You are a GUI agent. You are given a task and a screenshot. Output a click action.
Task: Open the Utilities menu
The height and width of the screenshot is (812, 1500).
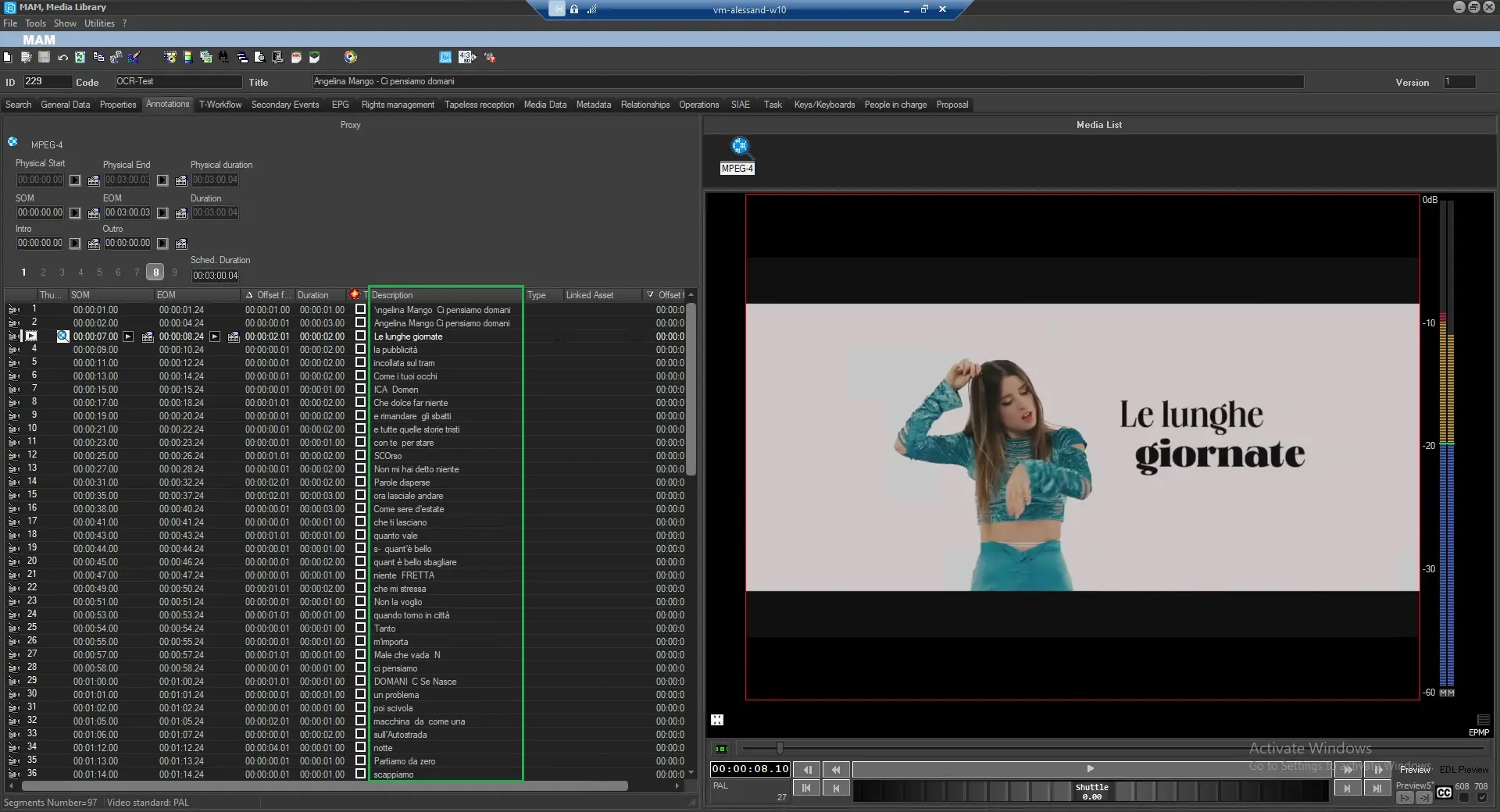click(x=99, y=23)
